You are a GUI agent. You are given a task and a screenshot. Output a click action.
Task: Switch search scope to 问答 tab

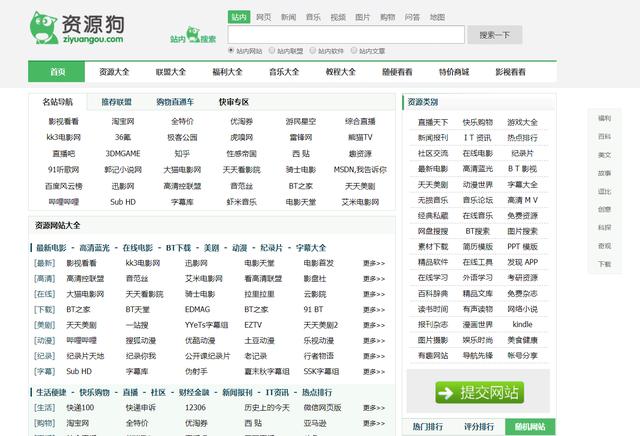coord(412,17)
